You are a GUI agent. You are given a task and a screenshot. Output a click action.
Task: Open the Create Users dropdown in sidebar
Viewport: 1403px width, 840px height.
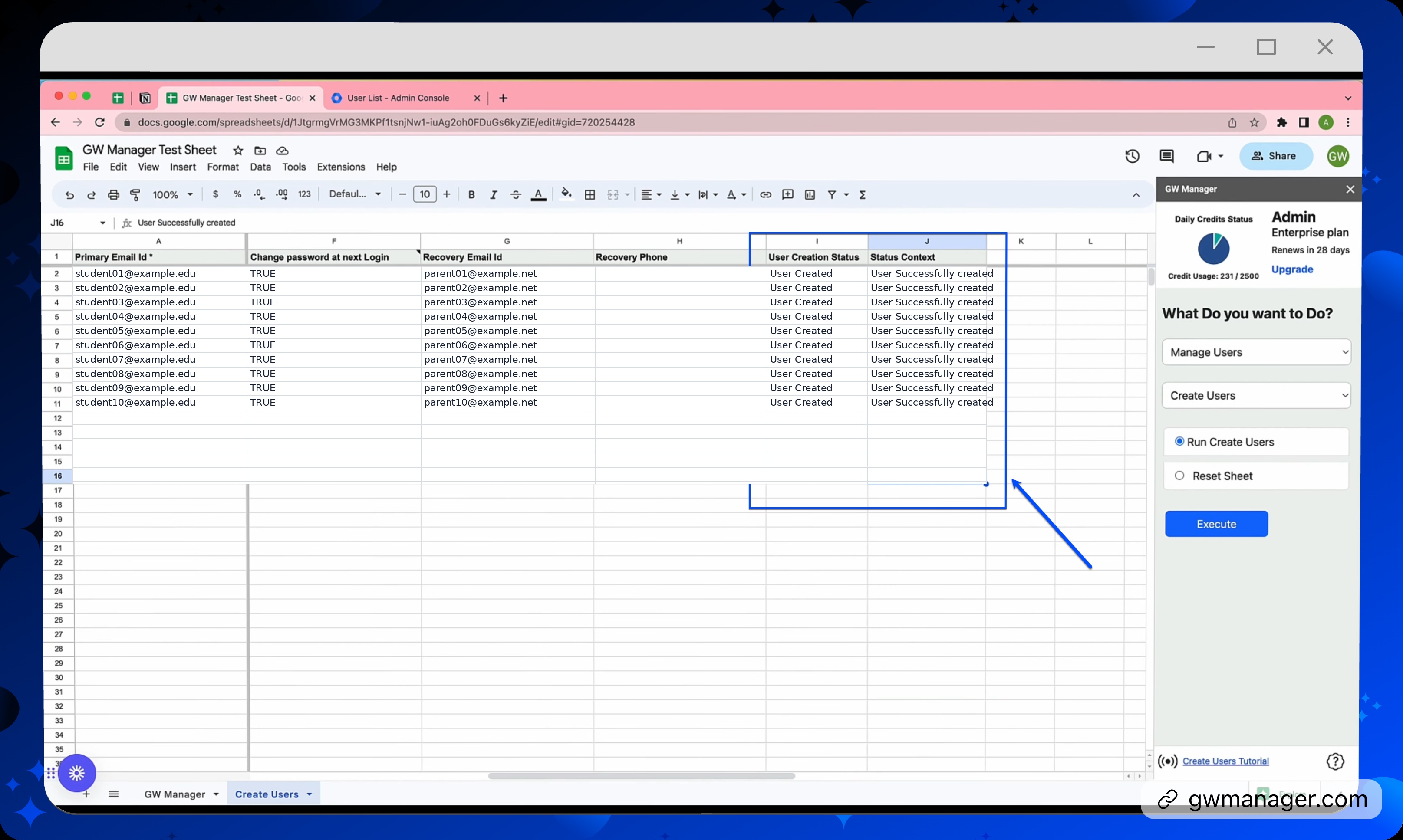click(1256, 395)
